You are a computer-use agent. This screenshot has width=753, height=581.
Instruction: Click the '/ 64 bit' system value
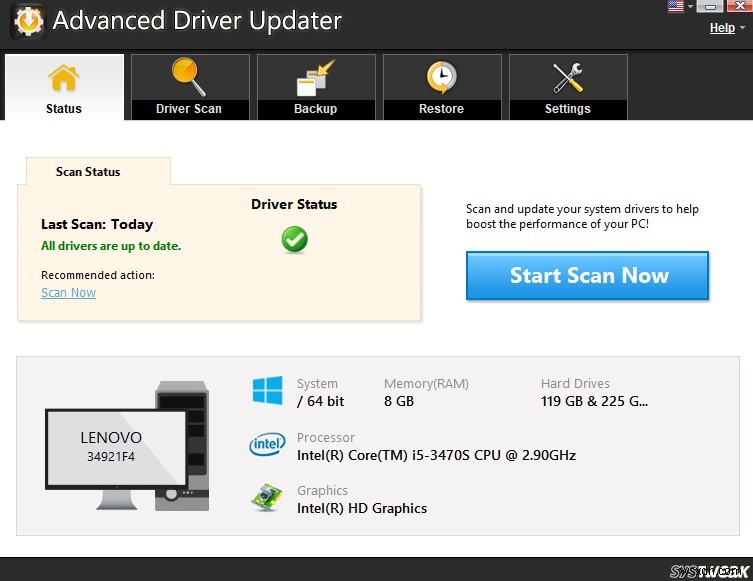pyautogui.click(x=320, y=401)
